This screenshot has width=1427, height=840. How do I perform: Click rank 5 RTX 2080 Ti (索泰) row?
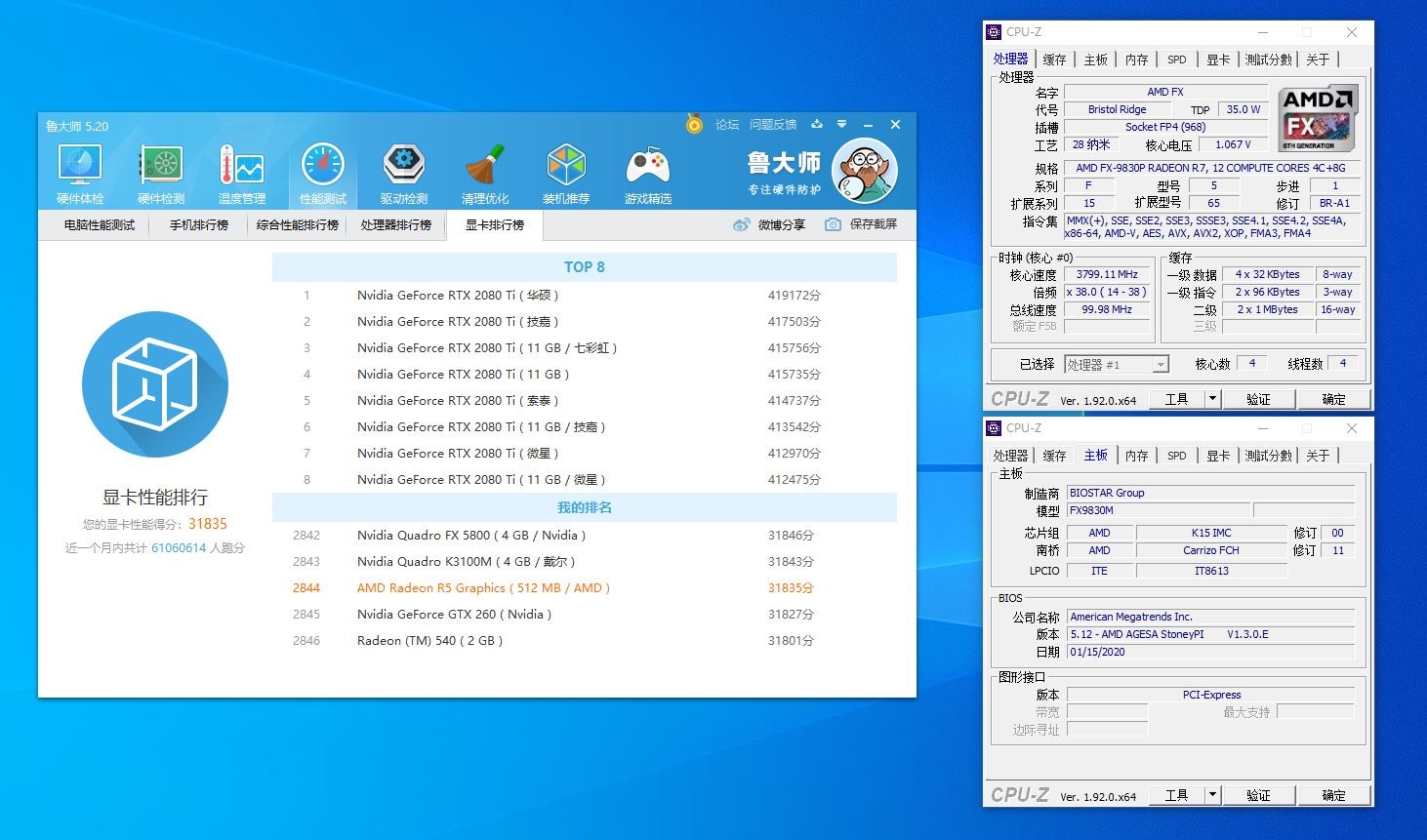tap(584, 400)
